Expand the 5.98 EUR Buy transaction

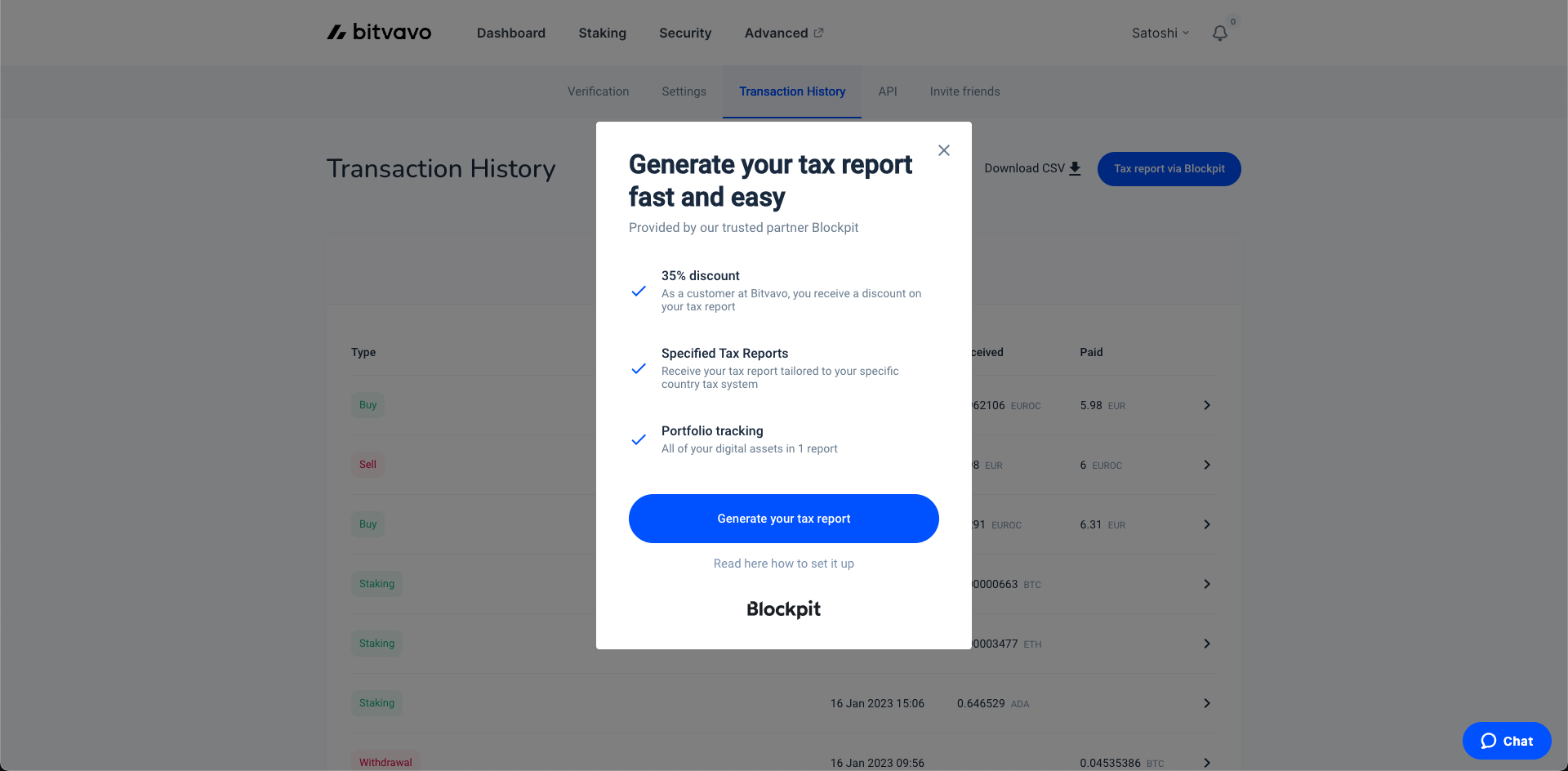1207,405
